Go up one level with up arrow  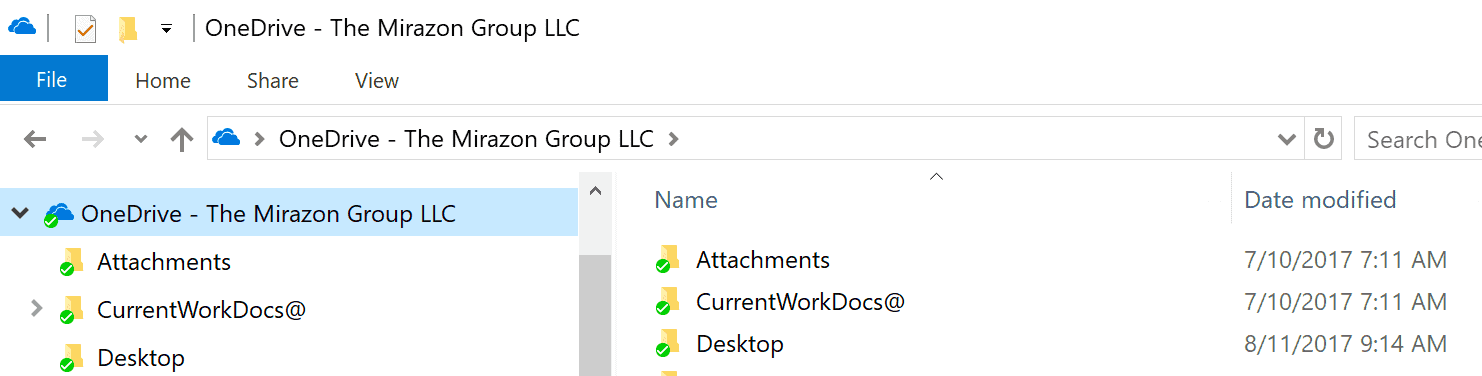(x=181, y=140)
